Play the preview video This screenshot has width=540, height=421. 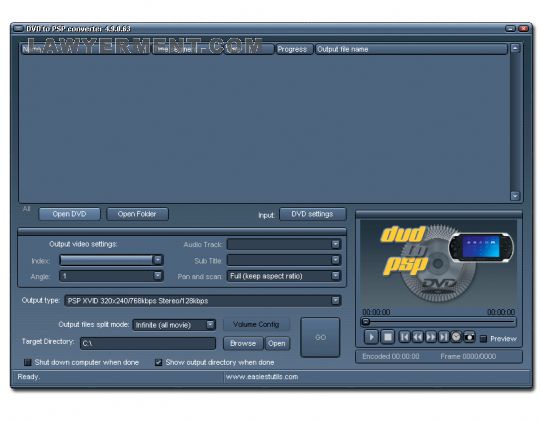[x=371, y=337]
